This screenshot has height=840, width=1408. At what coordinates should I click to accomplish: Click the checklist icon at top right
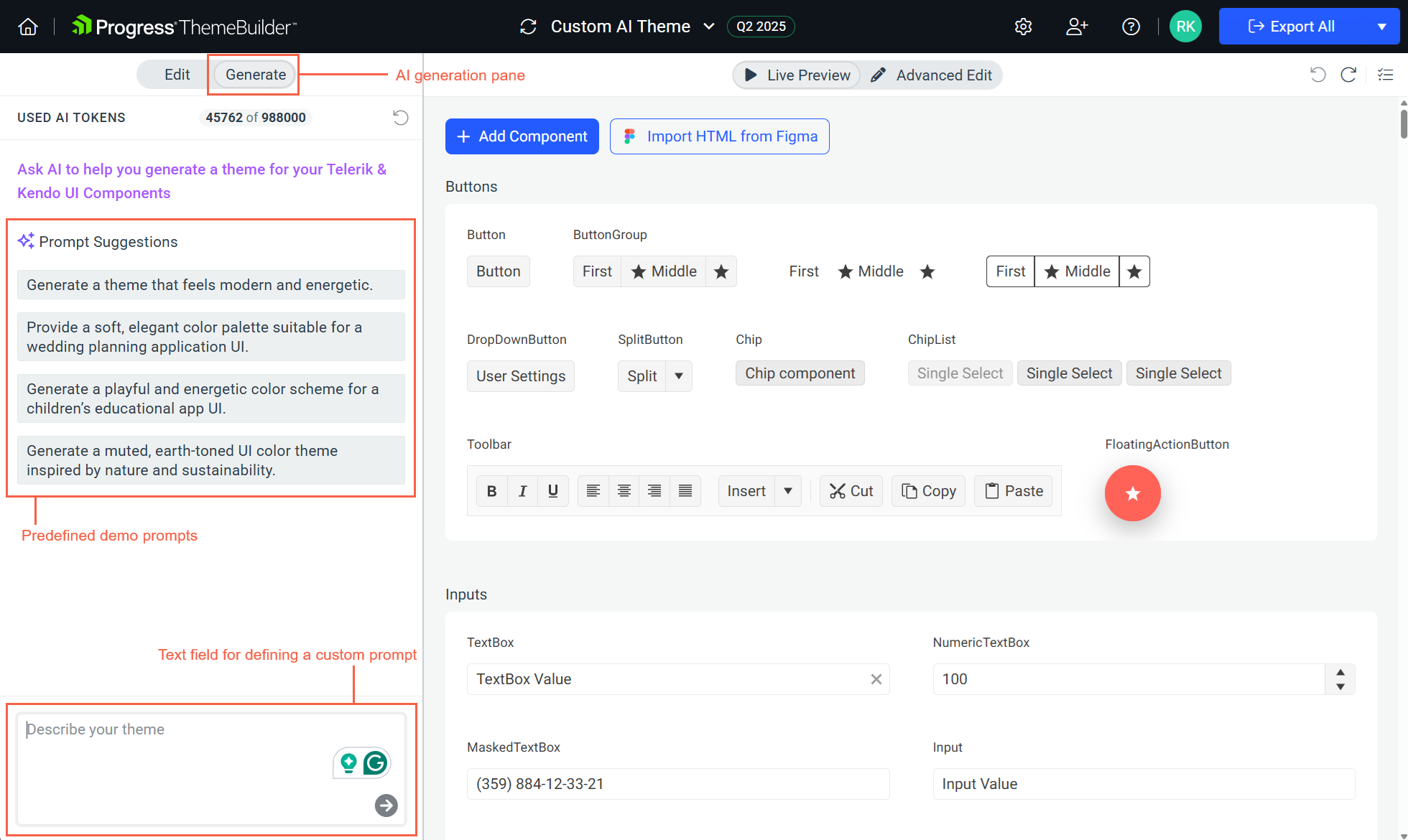pos(1385,75)
